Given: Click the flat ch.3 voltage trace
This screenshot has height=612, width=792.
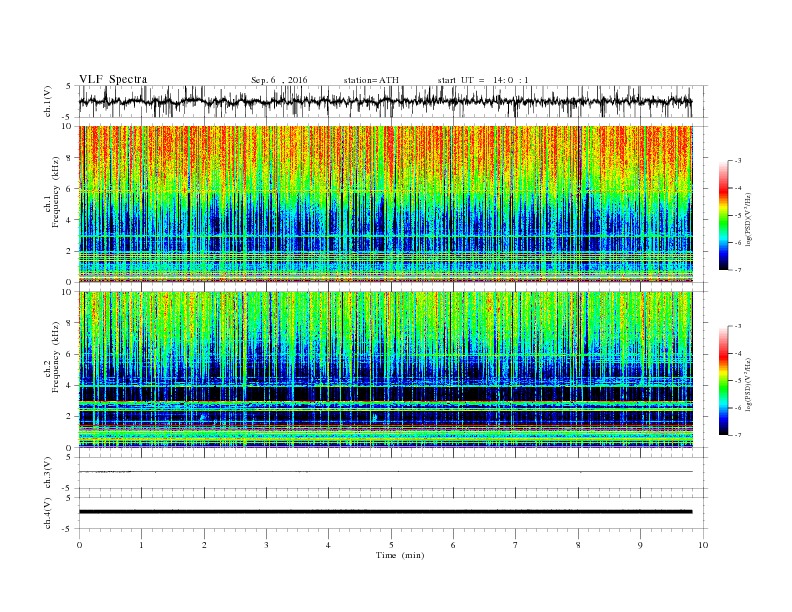Looking at the screenshot, I should [385, 472].
